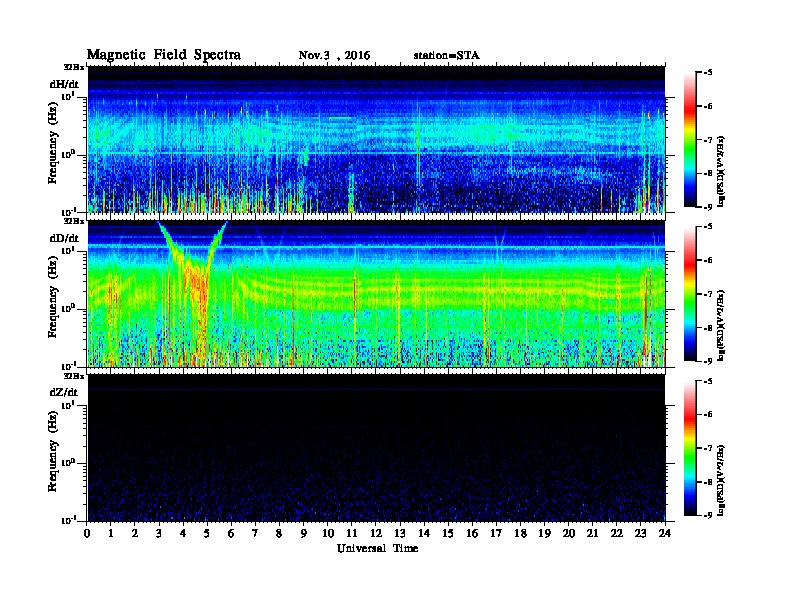Click inside the dark dZ/dt spectrogram plot
The height and width of the screenshot is (612, 792).
(x=376, y=448)
